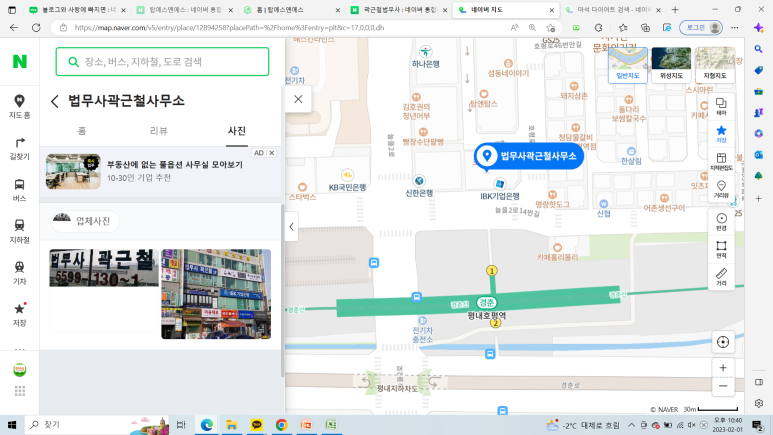This screenshot has width=773, height=435.
Task: Open the building exterior photo
Action: pos(216,294)
